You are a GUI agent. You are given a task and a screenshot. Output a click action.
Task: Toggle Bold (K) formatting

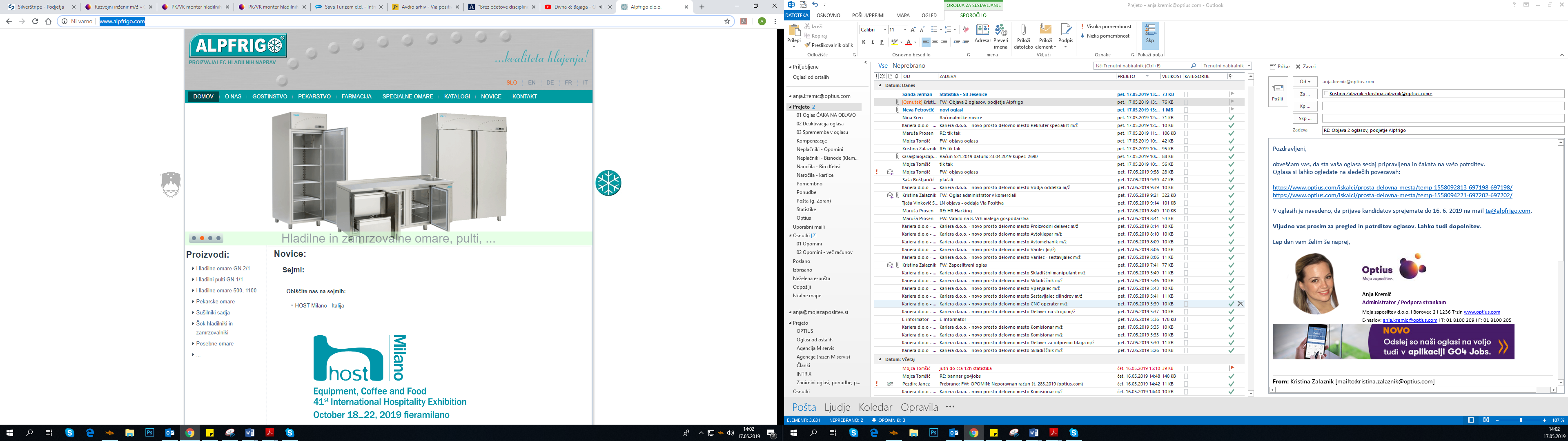click(863, 42)
